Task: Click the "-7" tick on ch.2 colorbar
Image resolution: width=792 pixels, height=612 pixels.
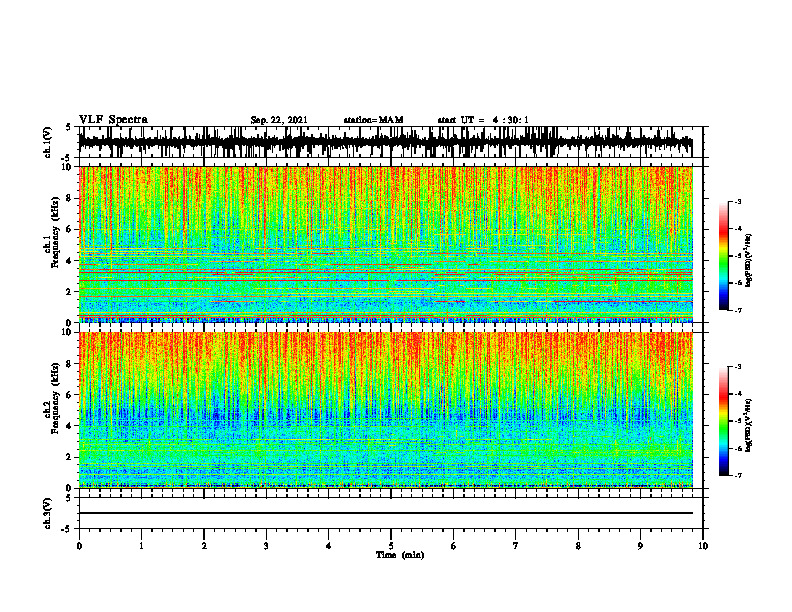Action: tap(738, 476)
